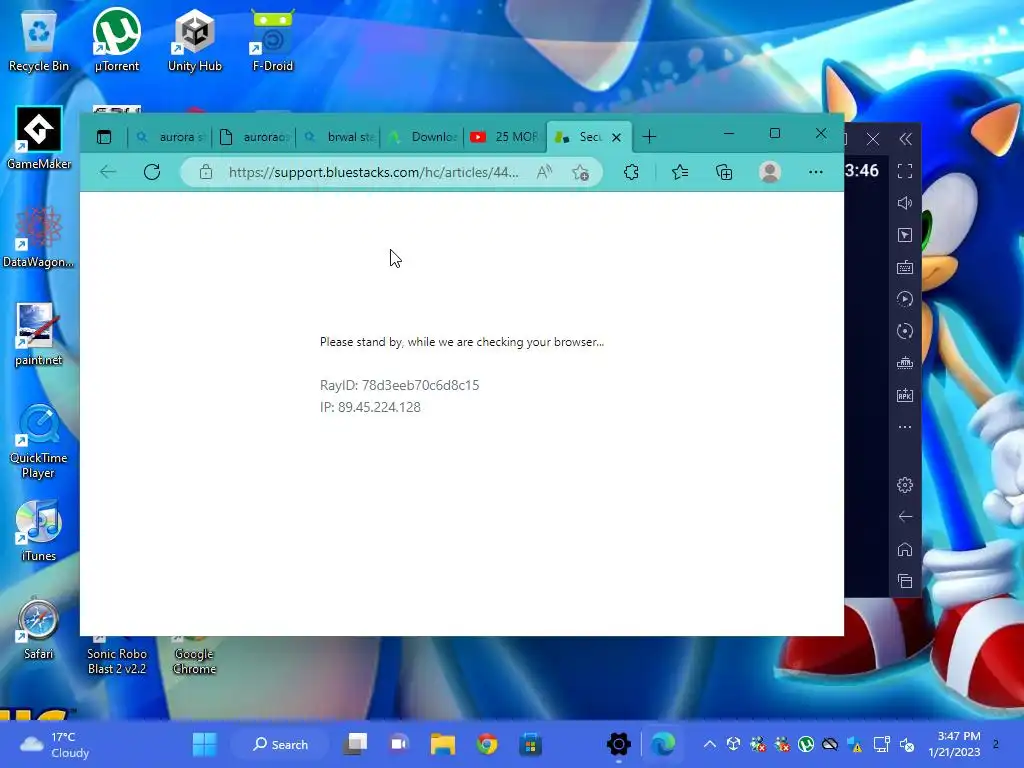This screenshot has width=1024, height=768.
Task: Open Task View on the taskbar
Action: [356, 744]
